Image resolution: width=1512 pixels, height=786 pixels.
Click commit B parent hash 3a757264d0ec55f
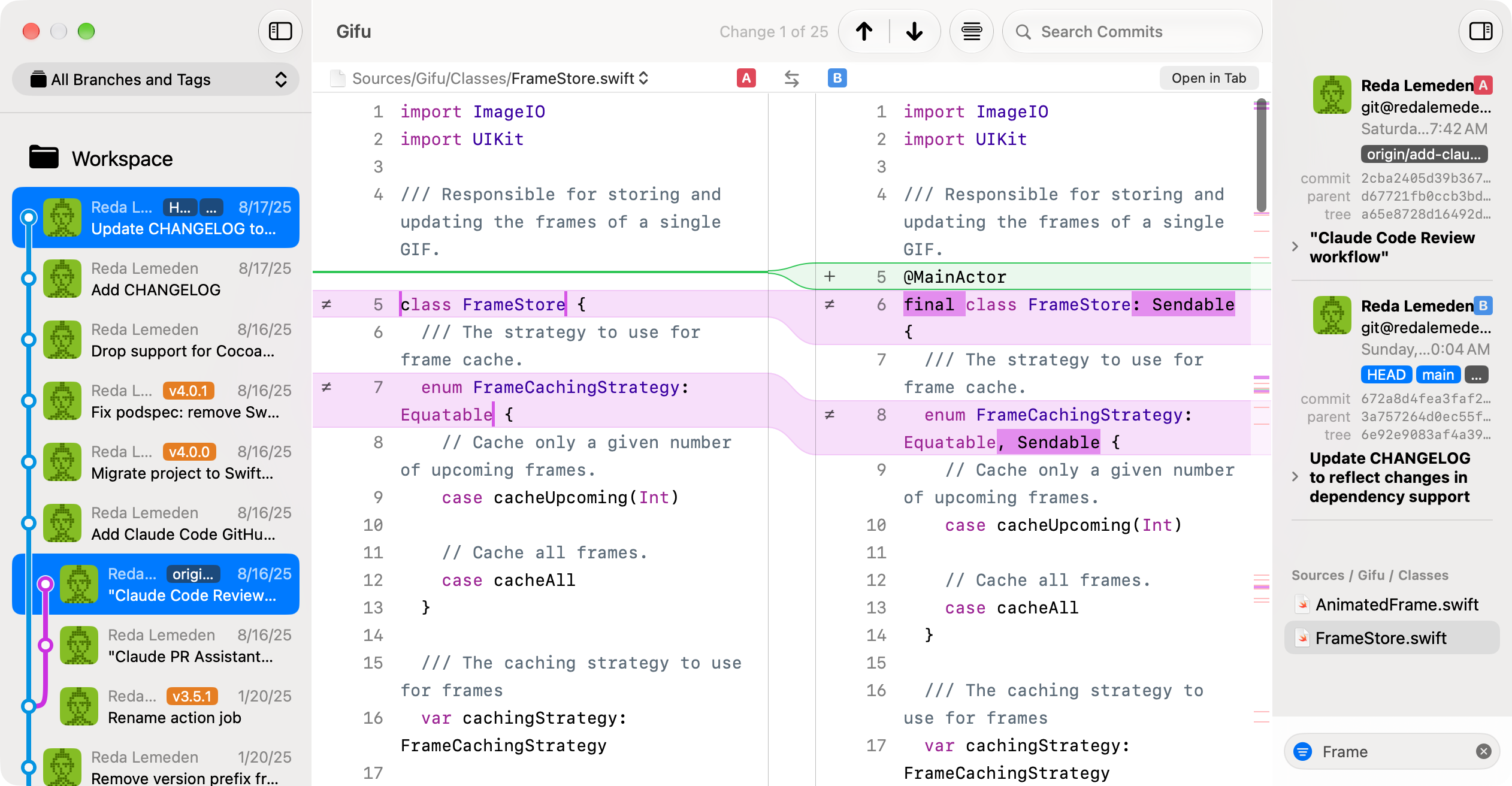point(1426,416)
